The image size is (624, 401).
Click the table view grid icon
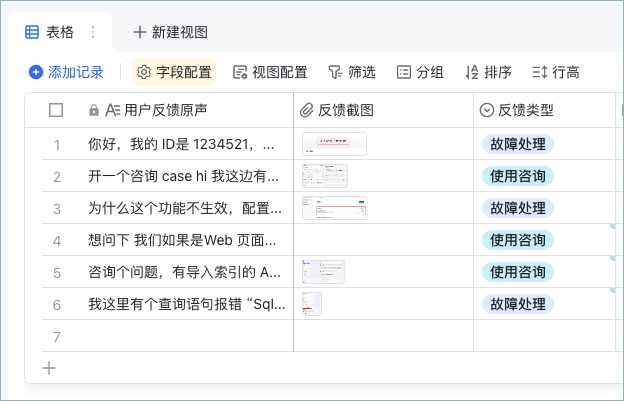point(32,32)
